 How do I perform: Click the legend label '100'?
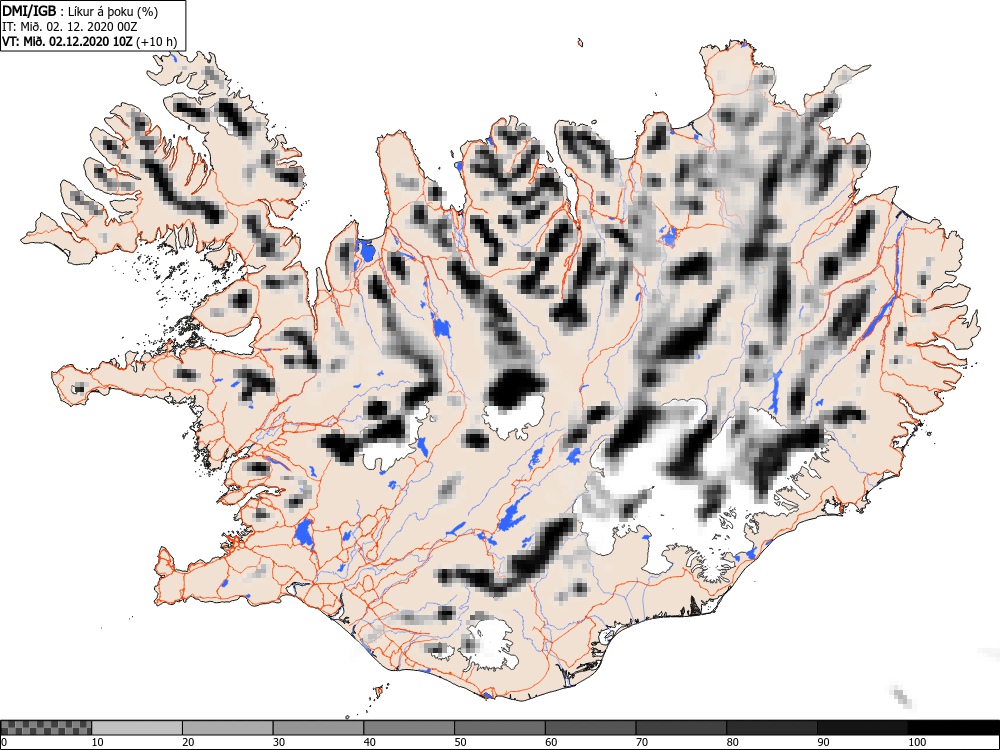[x=916, y=742]
